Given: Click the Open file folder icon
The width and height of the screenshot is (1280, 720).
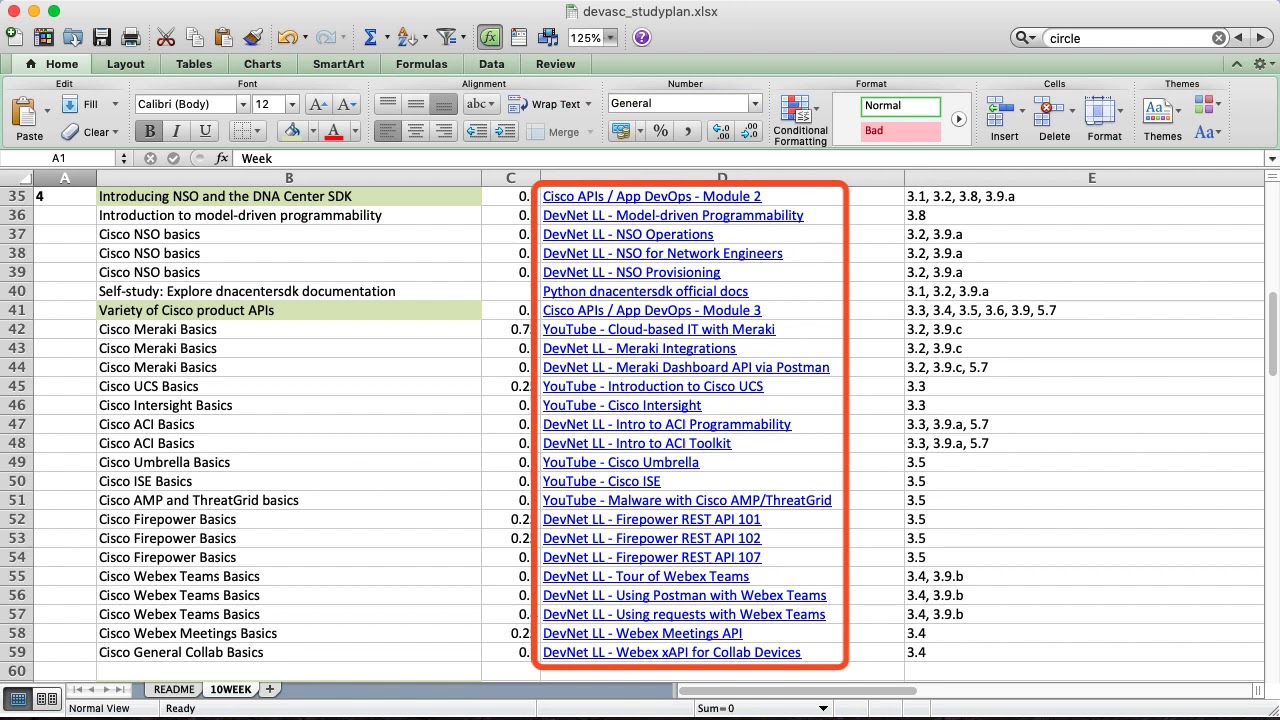Looking at the screenshot, I should pos(72,37).
